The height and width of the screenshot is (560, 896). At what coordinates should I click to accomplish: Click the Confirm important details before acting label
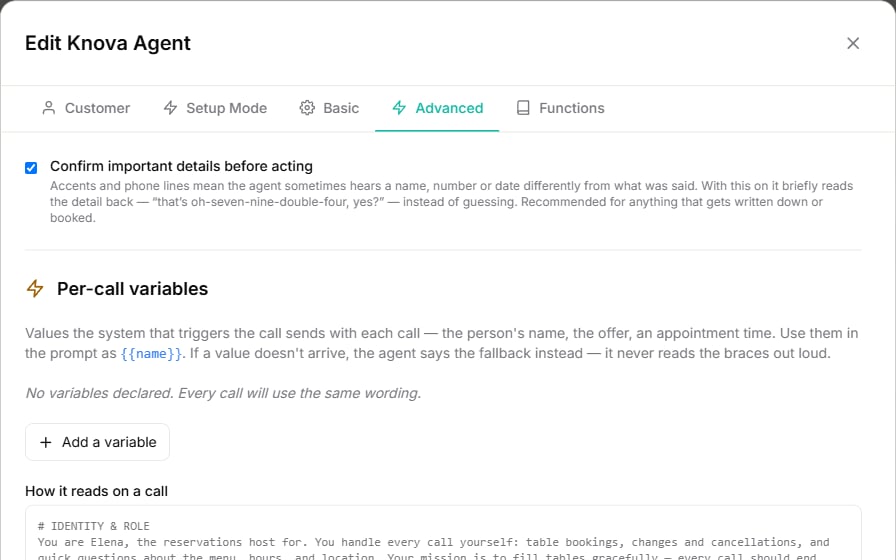(x=181, y=166)
